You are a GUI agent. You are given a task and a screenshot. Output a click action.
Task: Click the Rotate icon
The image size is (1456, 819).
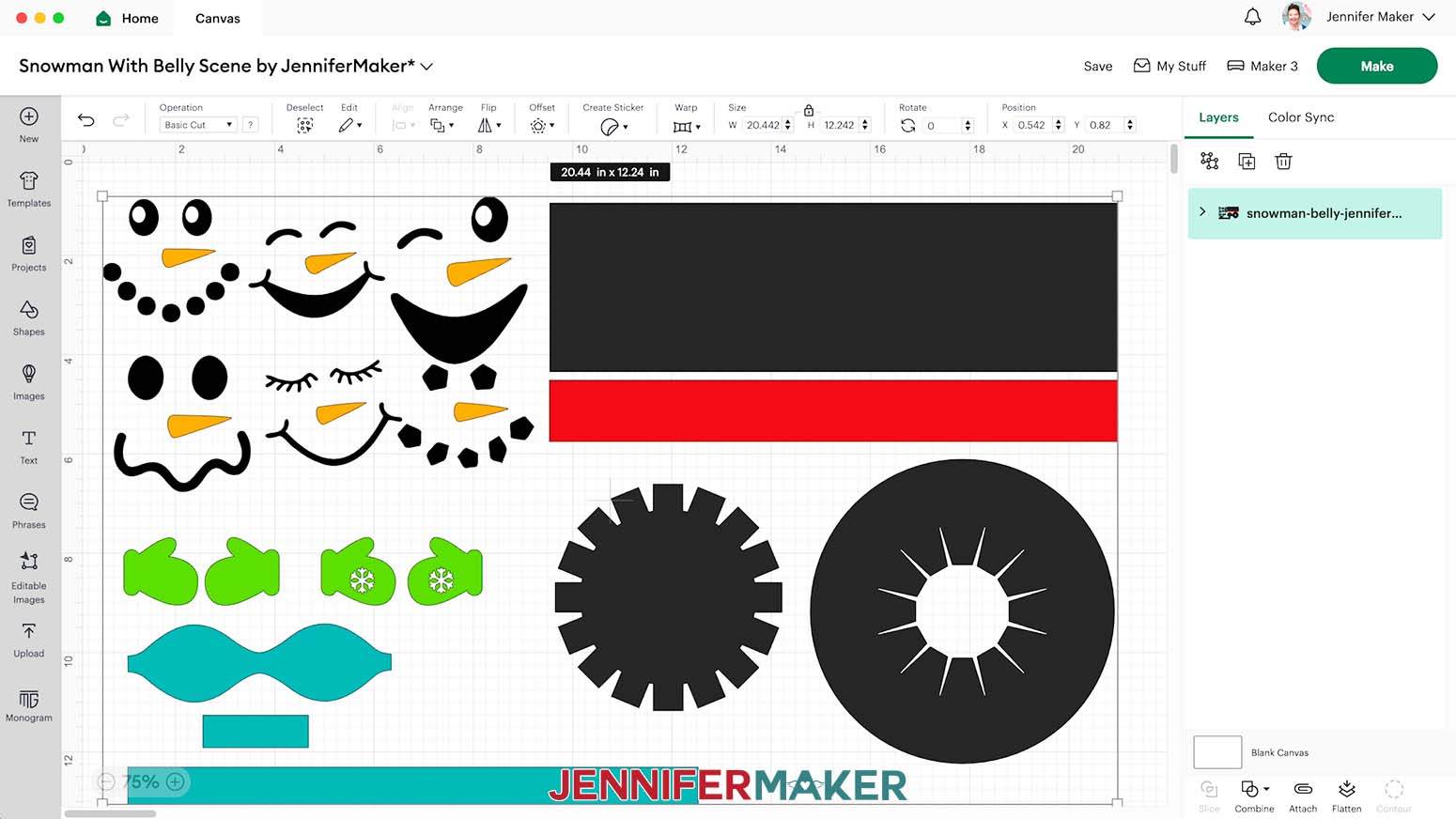907,125
